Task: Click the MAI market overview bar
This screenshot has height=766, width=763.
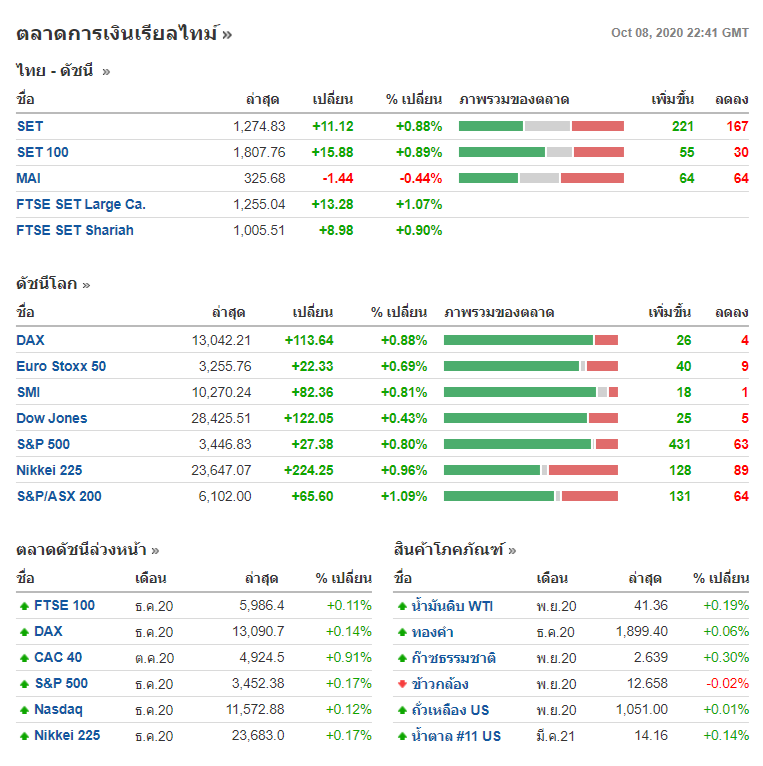Action: tap(541, 178)
